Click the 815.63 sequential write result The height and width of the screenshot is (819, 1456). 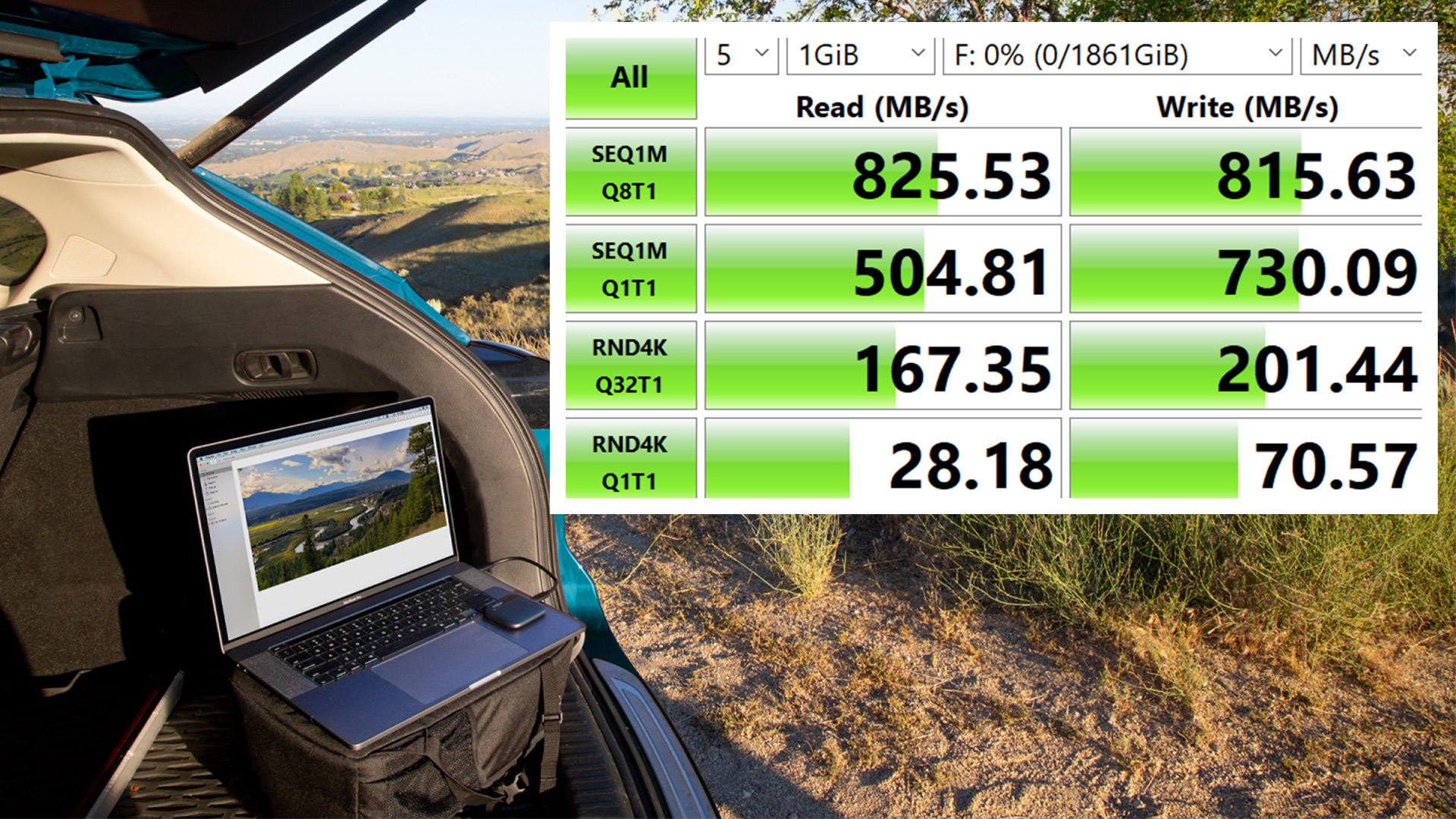[1245, 173]
